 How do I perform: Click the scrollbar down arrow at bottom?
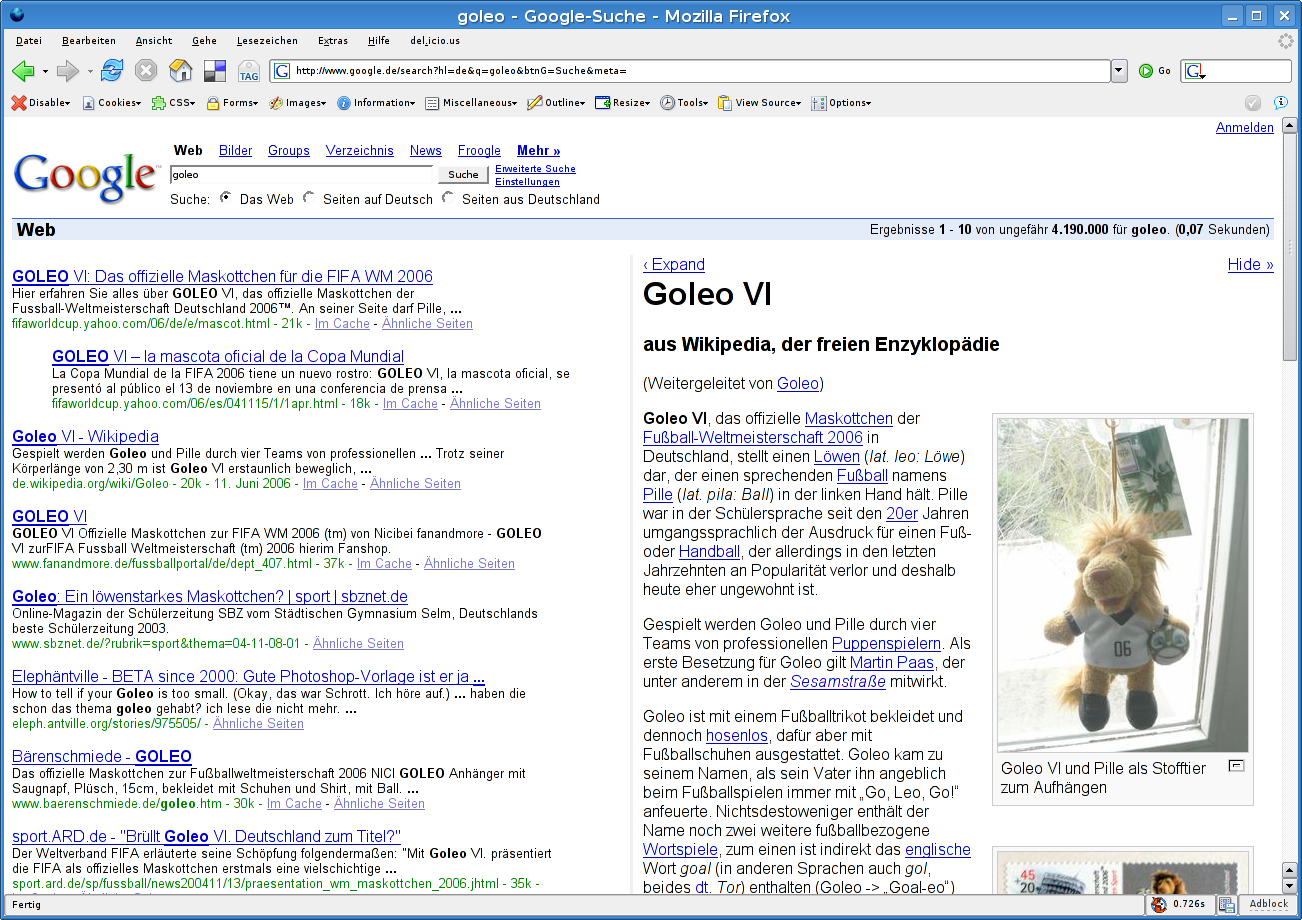pos(1290,886)
